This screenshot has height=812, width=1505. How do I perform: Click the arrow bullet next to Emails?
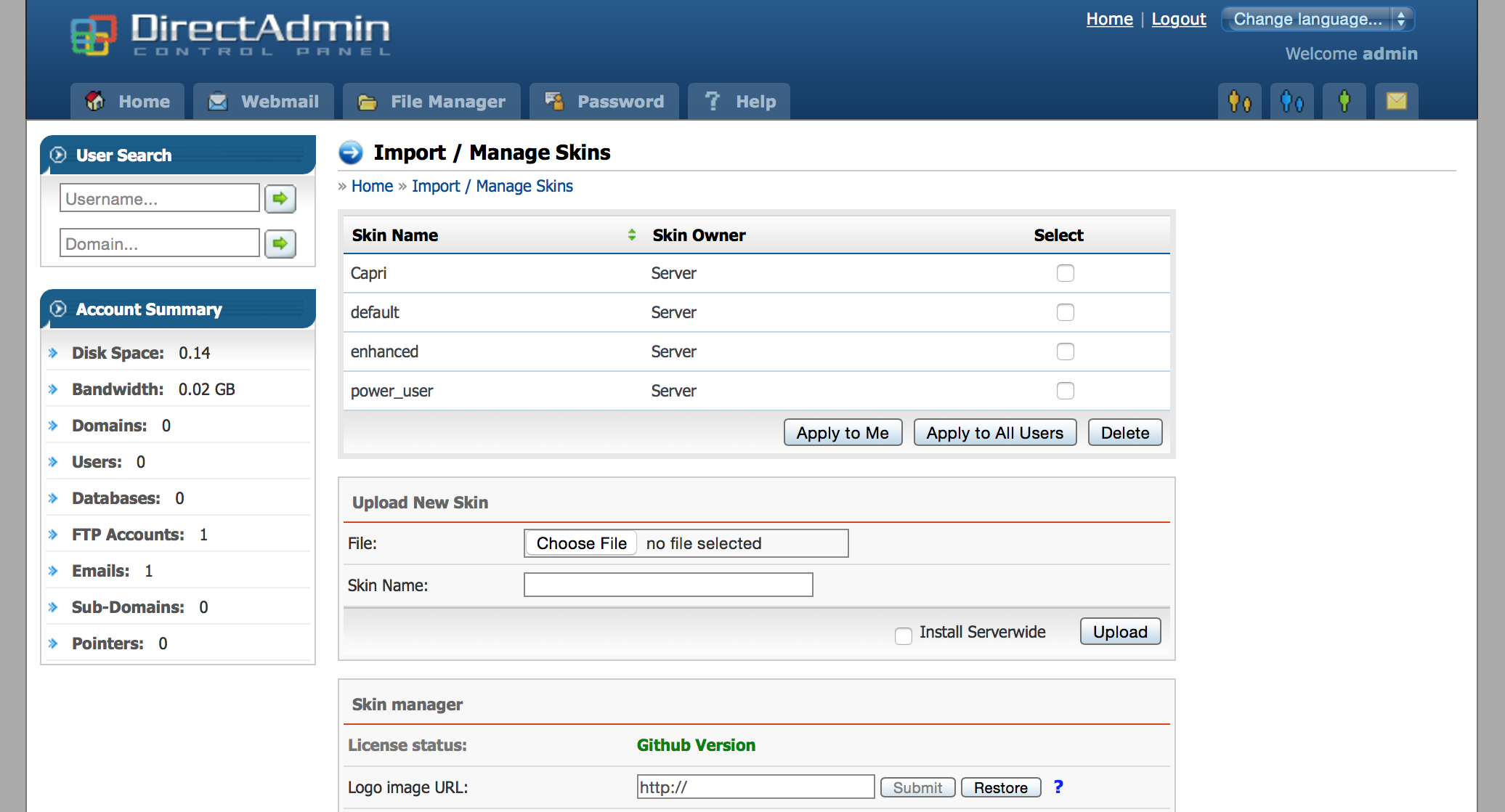click(x=53, y=571)
